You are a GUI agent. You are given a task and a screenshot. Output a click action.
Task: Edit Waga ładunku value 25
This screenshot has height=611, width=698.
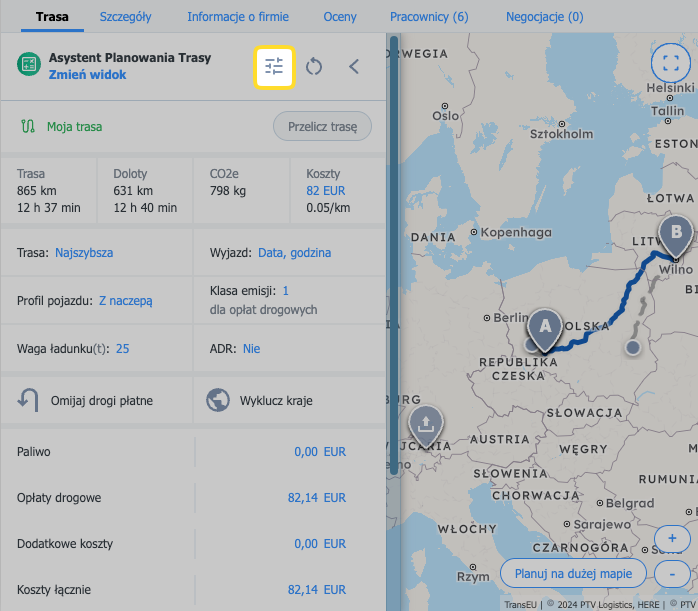[123, 348]
